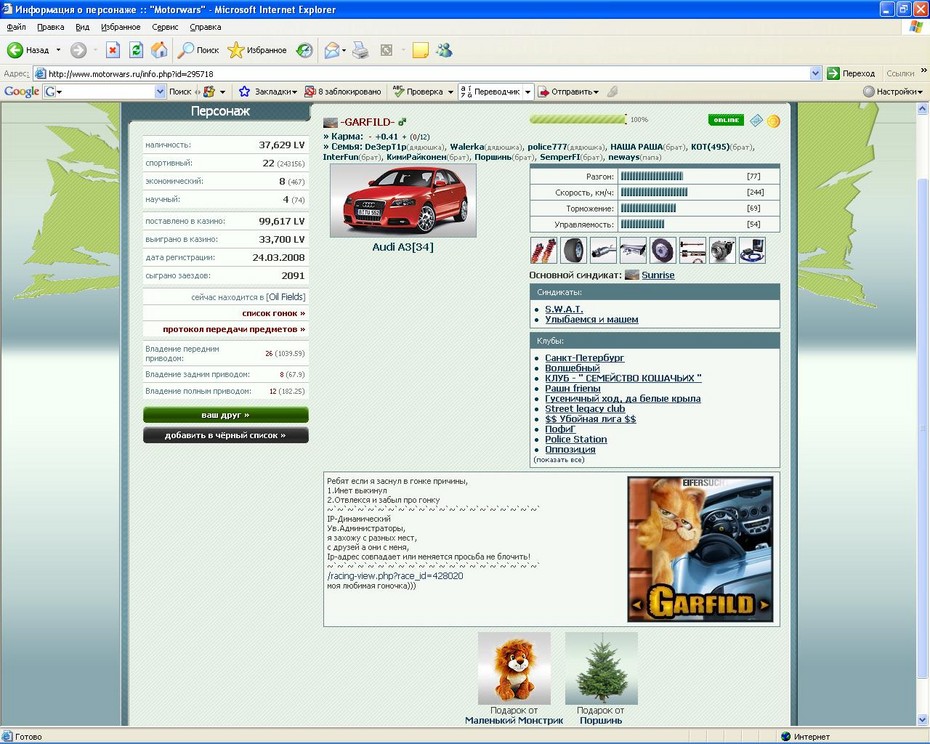Click the Скорость stat bar
This screenshot has width=930, height=744.
pyautogui.click(x=654, y=192)
